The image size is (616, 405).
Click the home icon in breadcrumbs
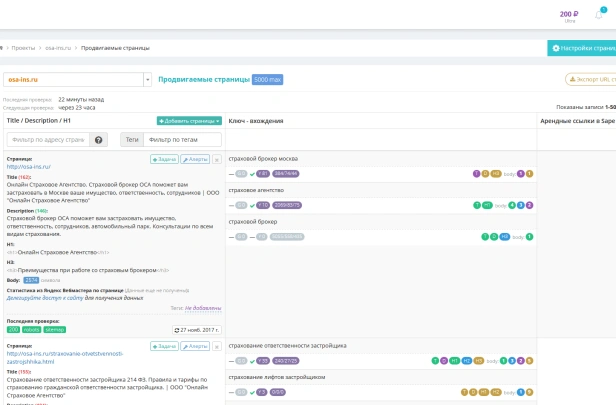tap(1, 47)
